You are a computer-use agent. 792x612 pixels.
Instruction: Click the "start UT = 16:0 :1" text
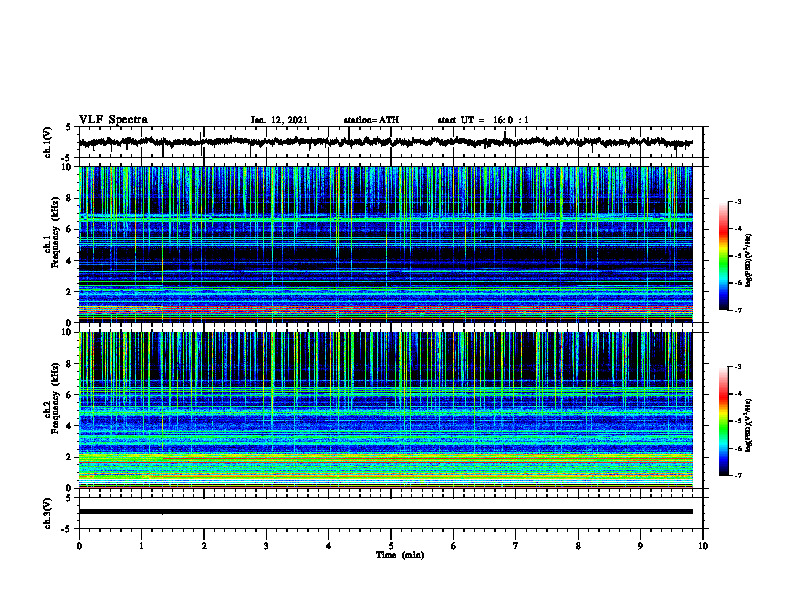[483, 120]
